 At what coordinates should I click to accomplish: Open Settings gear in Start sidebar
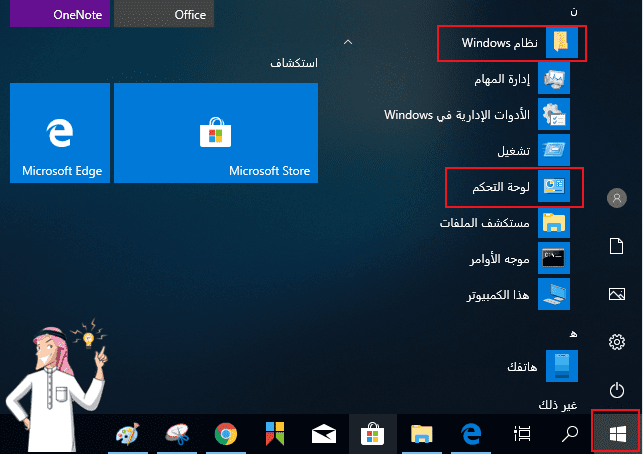tap(616, 342)
